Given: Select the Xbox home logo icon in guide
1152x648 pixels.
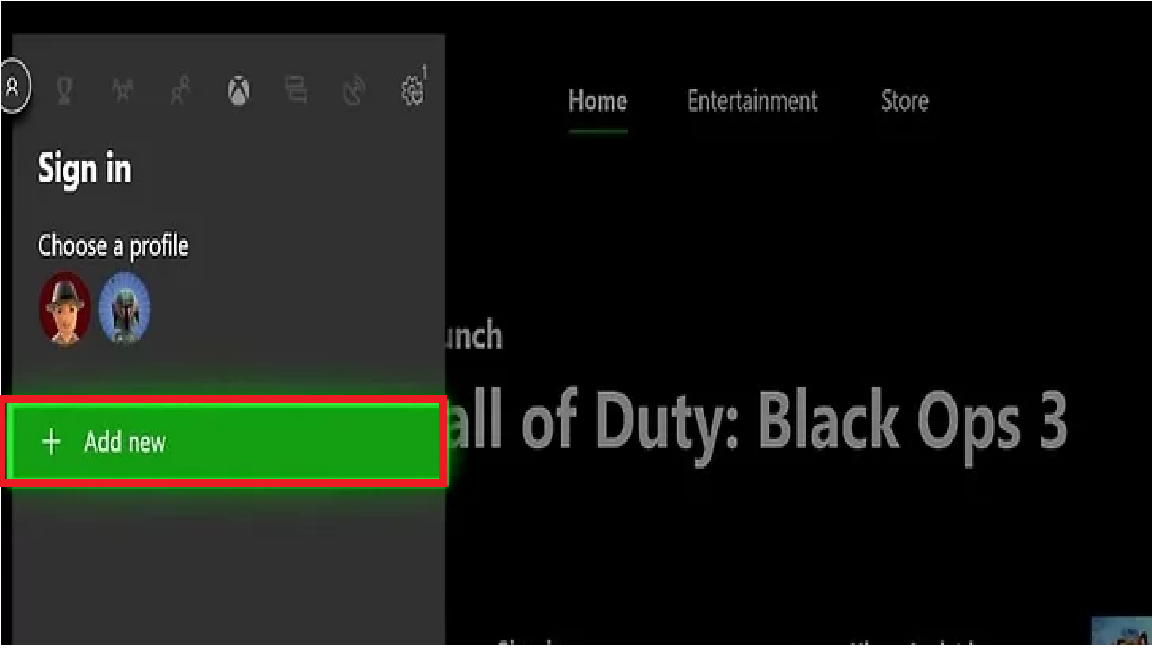Looking at the screenshot, I should pyautogui.click(x=238, y=90).
